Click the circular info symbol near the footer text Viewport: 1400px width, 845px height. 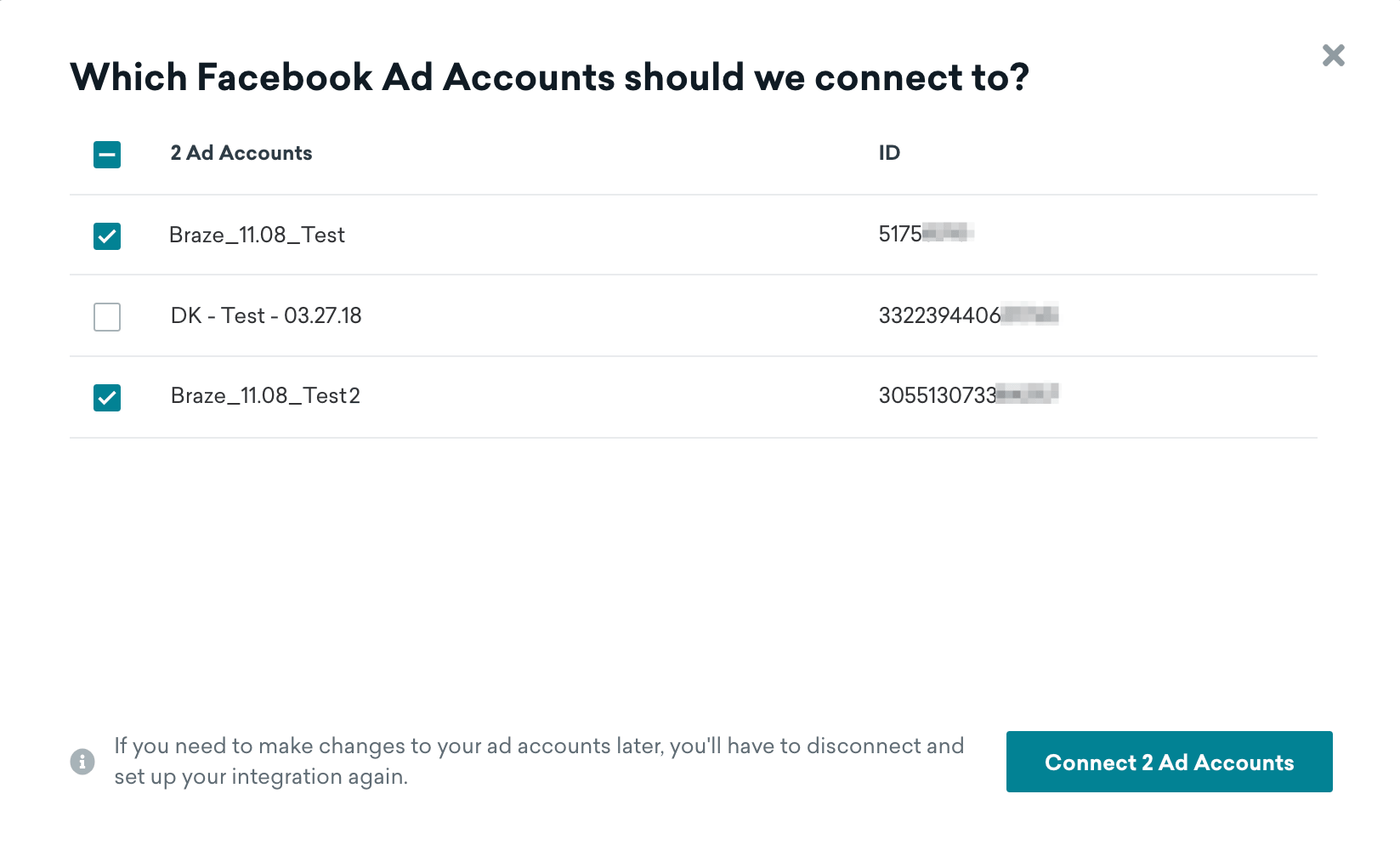(x=82, y=761)
